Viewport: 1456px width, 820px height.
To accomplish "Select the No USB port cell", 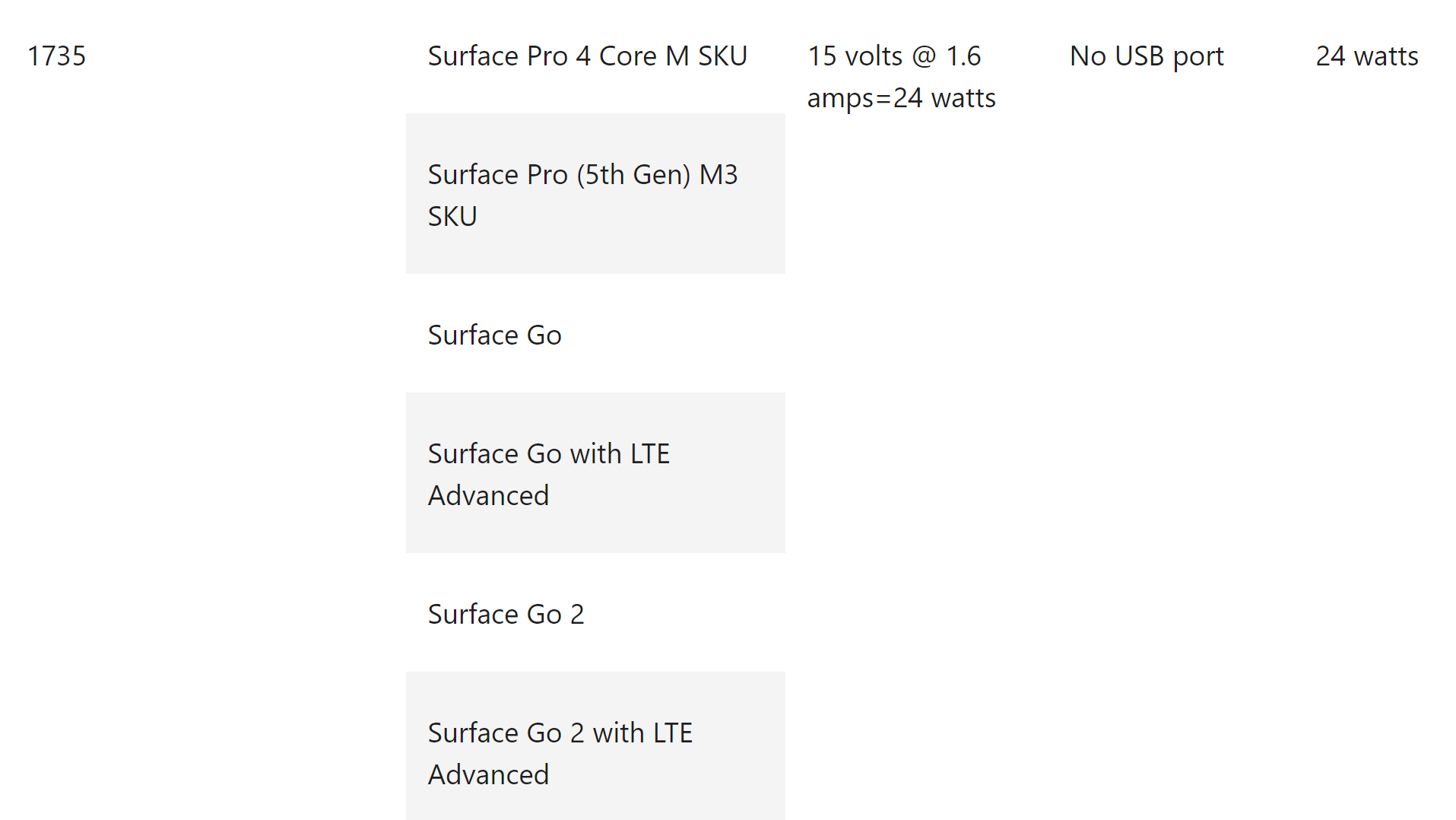I will coord(1147,56).
